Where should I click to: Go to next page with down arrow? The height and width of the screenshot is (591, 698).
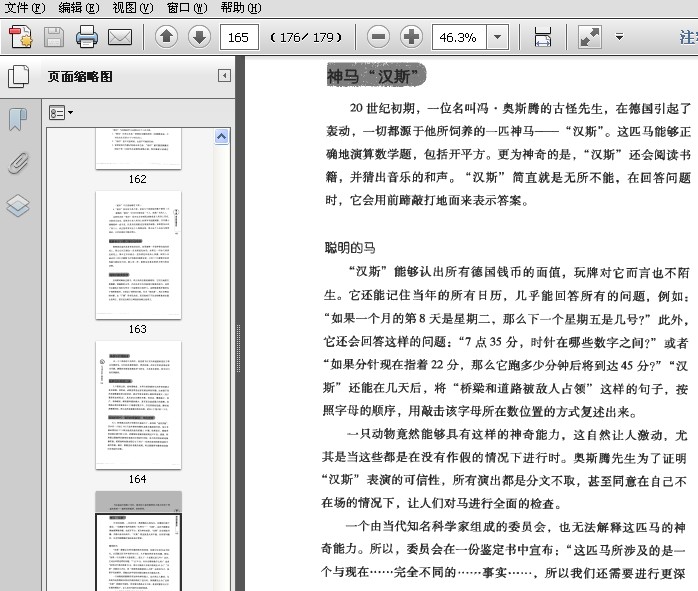pyautogui.click(x=199, y=36)
